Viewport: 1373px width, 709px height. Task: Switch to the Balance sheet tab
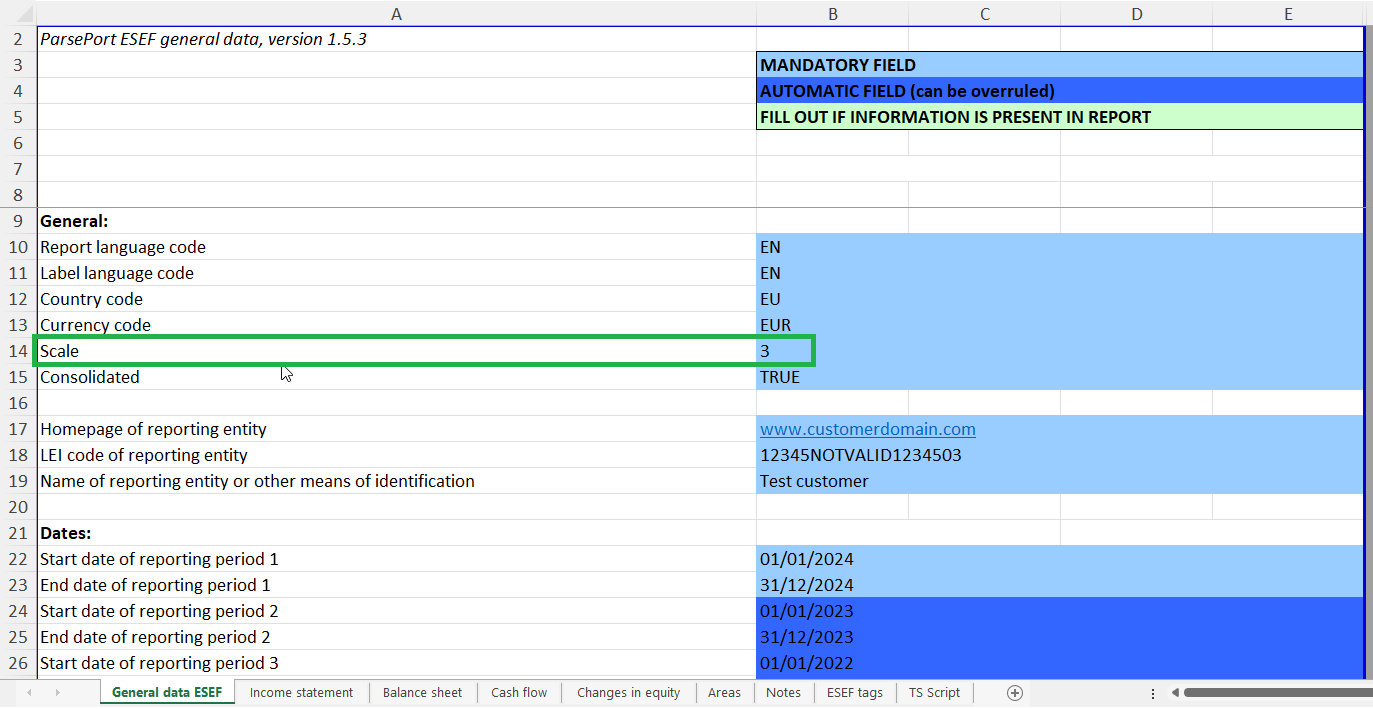click(x=422, y=692)
